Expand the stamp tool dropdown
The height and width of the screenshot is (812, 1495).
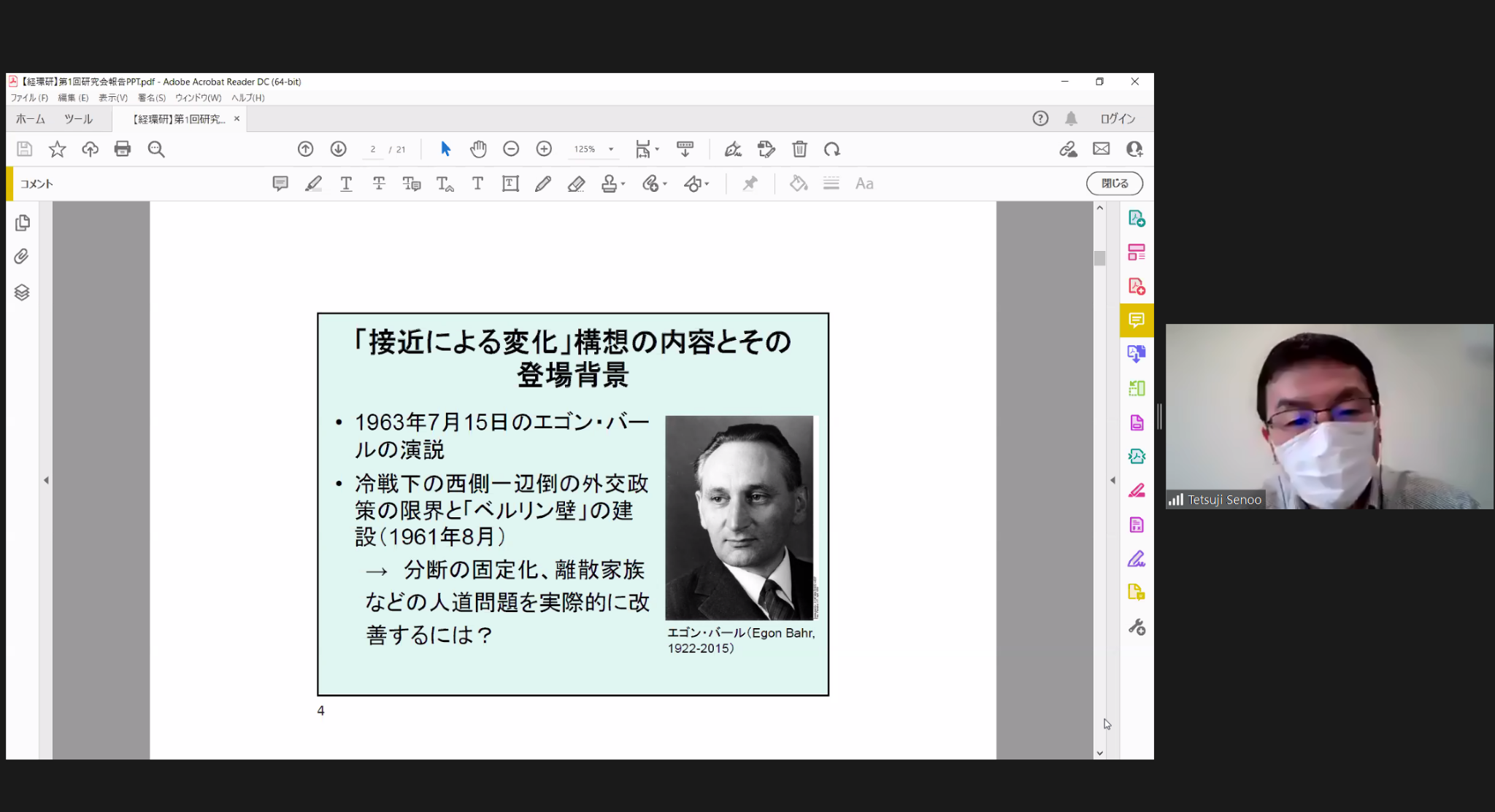coord(623,184)
